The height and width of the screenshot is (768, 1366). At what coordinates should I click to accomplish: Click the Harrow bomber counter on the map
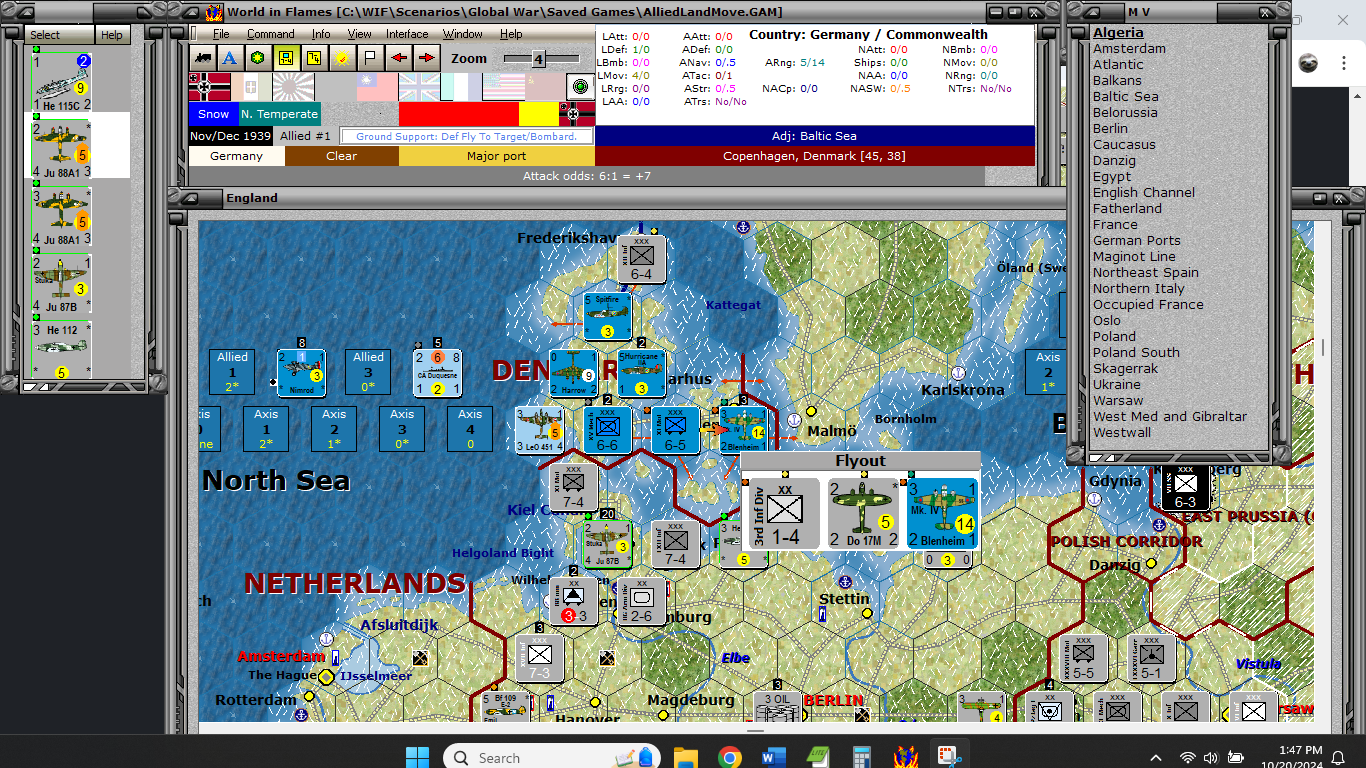click(x=573, y=373)
